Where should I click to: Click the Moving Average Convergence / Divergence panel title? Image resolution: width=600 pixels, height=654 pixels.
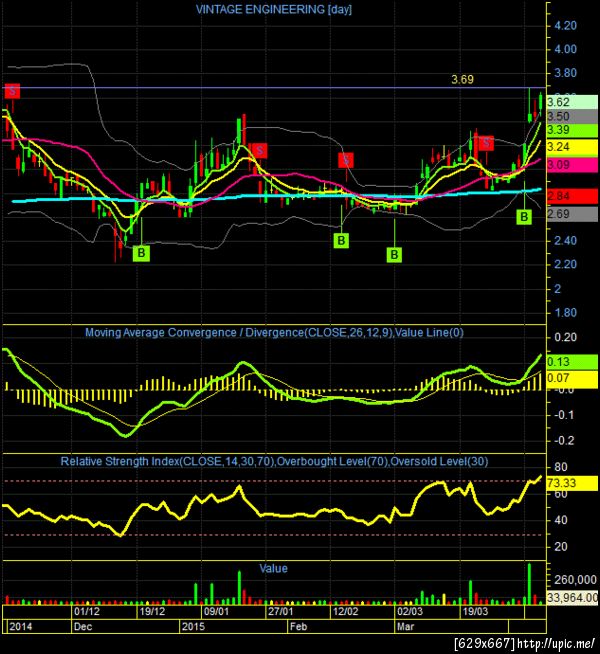pyautogui.click(x=274, y=333)
